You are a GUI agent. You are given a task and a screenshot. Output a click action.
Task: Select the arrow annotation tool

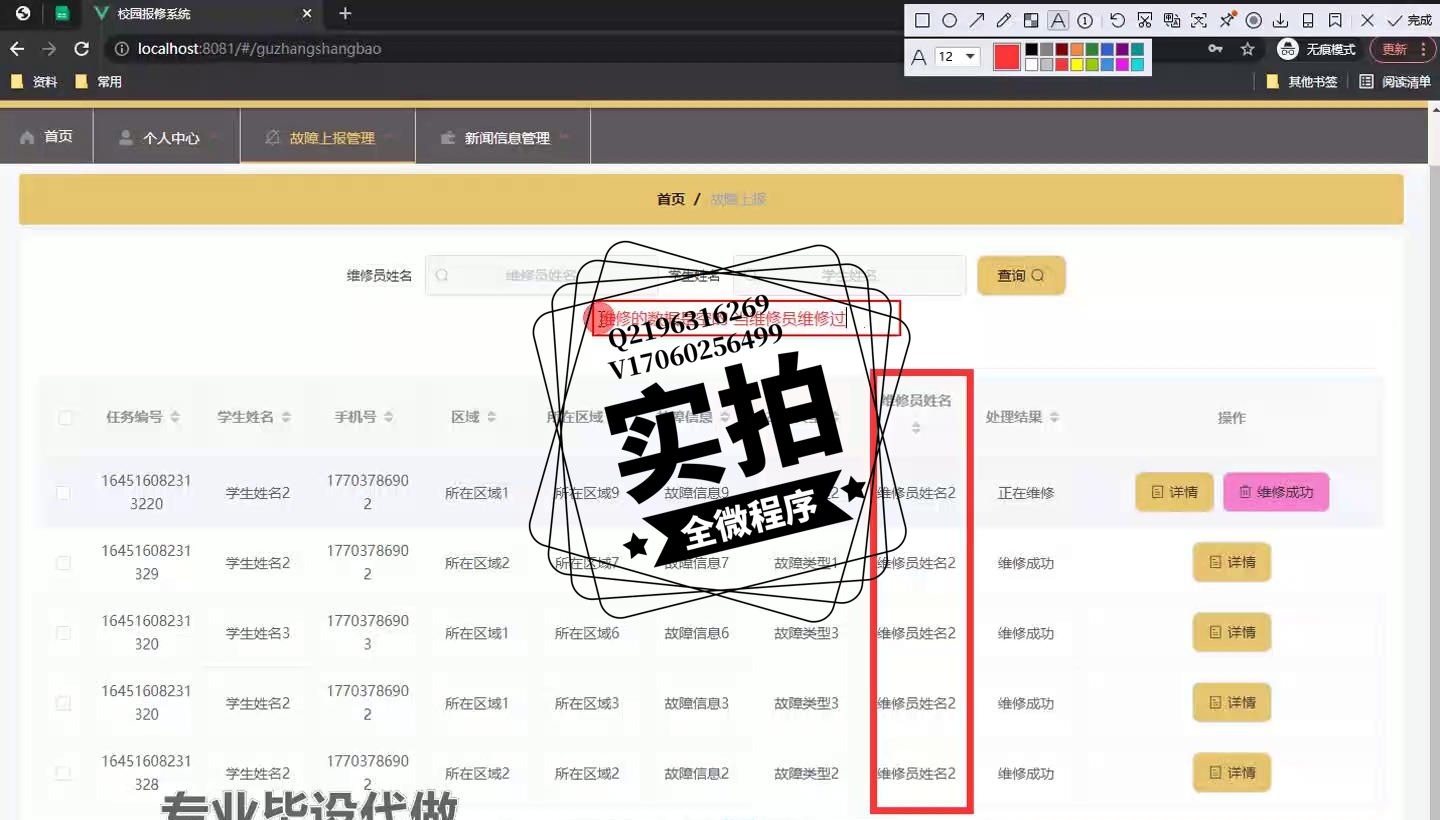(x=977, y=20)
